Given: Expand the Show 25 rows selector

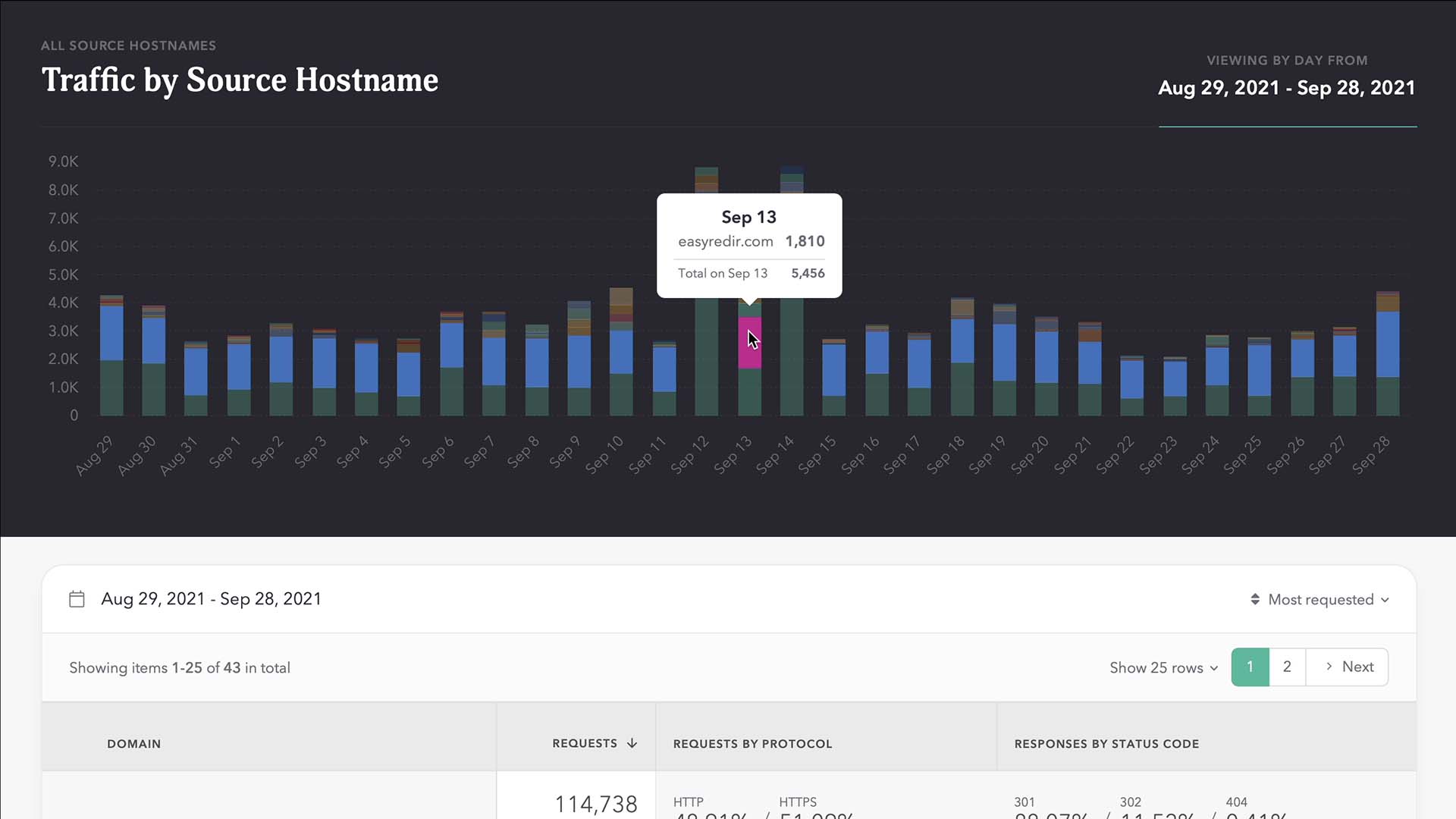Looking at the screenshot, I should tap(1163, 668).
